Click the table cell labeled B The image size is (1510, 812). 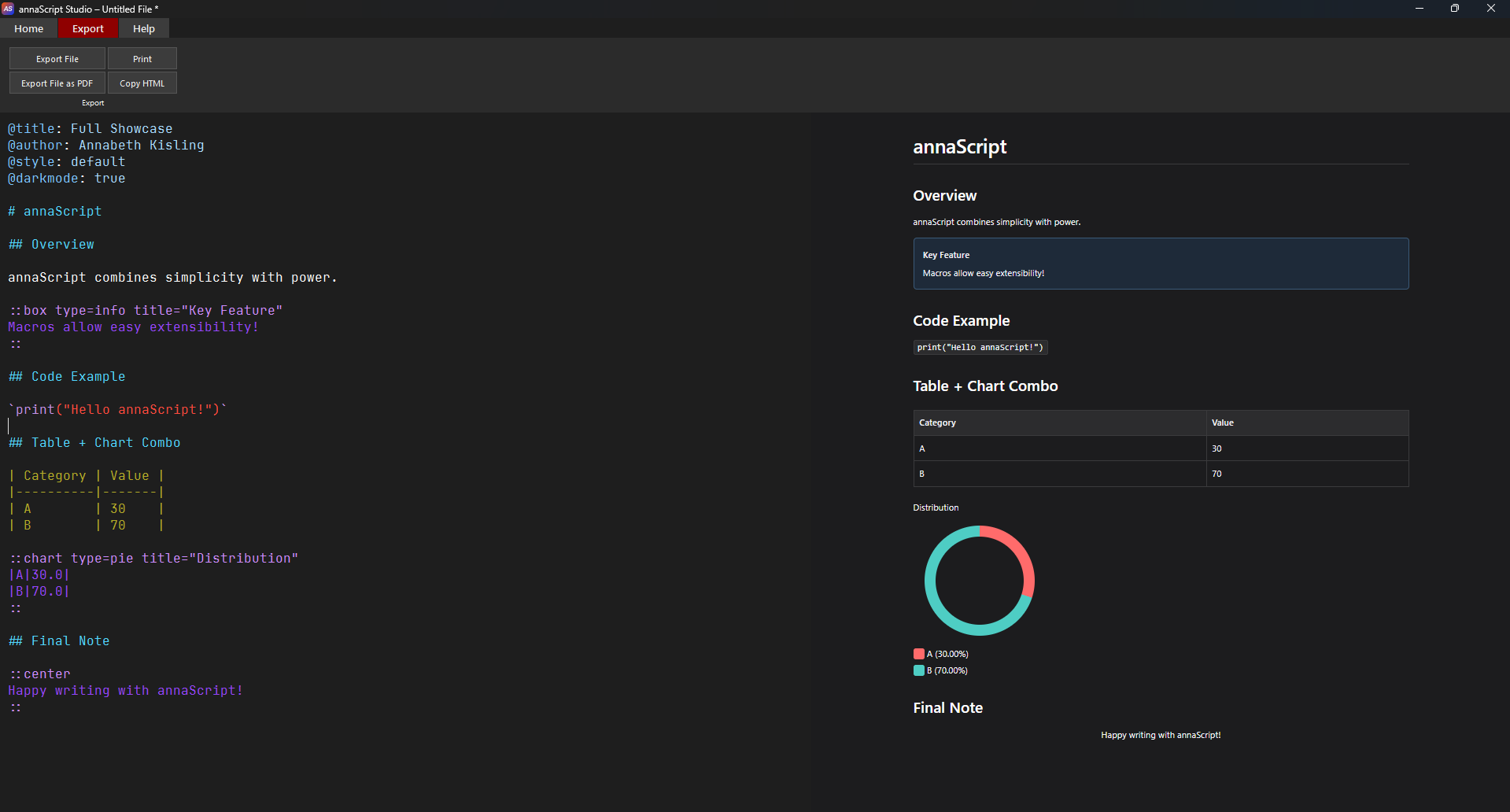pos(1060,474)
